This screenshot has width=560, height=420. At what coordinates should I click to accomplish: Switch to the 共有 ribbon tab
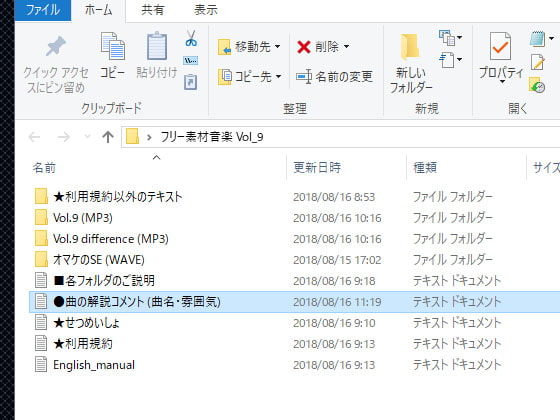click(152, 10)
